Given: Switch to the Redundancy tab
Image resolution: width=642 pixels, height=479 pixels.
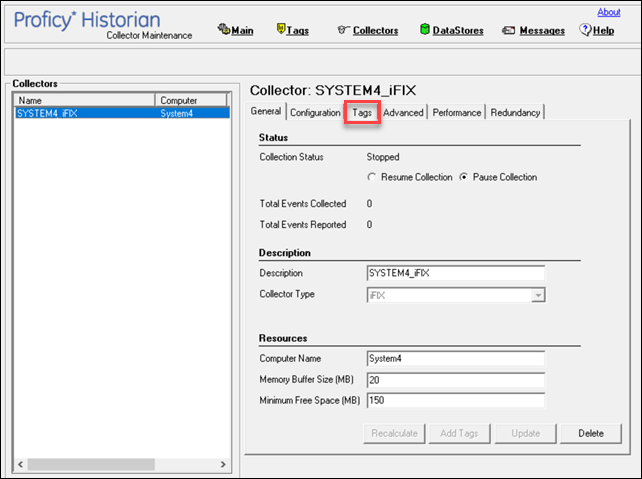Looking at the screenshot, I should 515,113.
